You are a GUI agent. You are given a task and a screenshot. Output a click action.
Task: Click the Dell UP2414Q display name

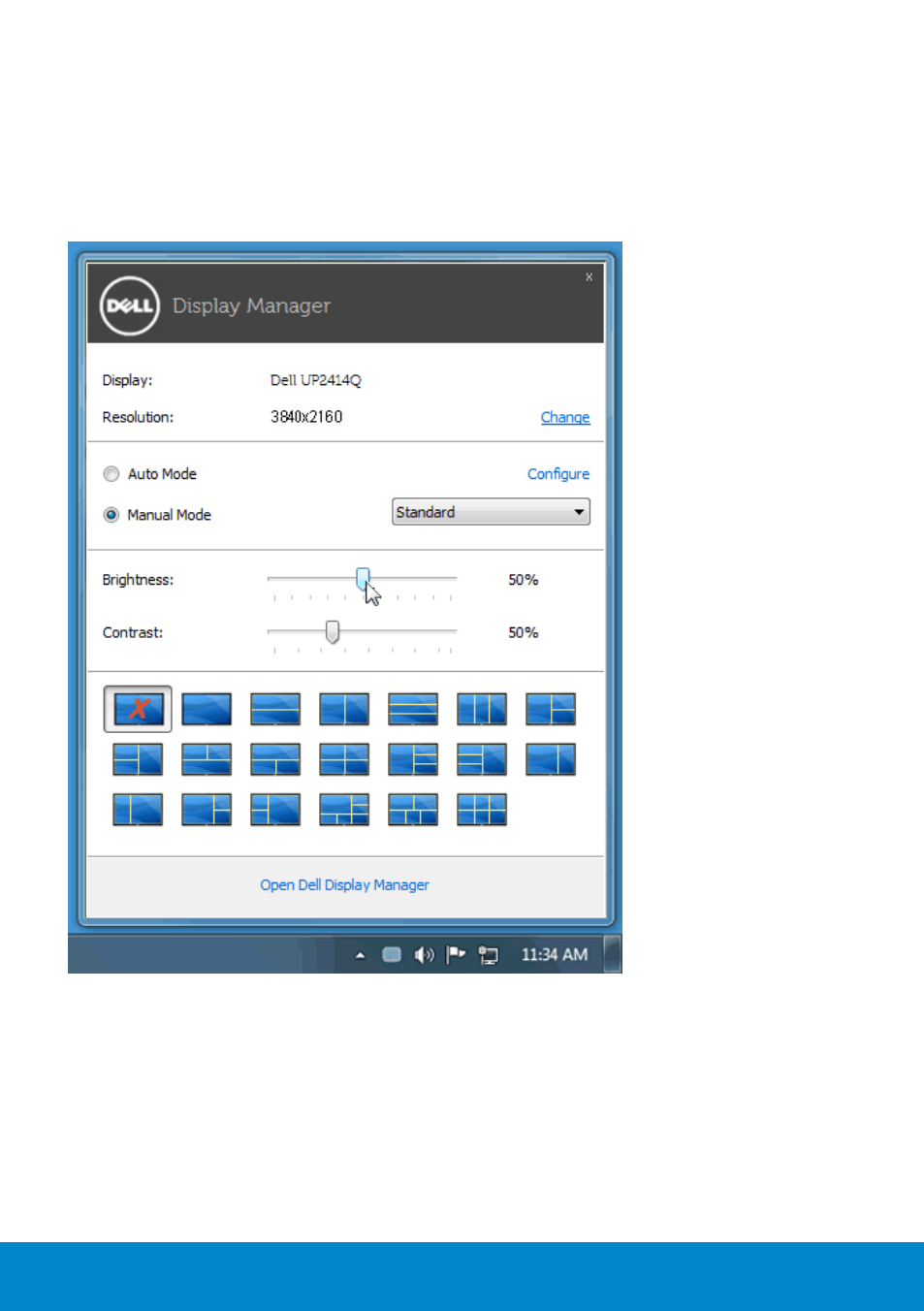pyautogui.click(x=316, y=380)
